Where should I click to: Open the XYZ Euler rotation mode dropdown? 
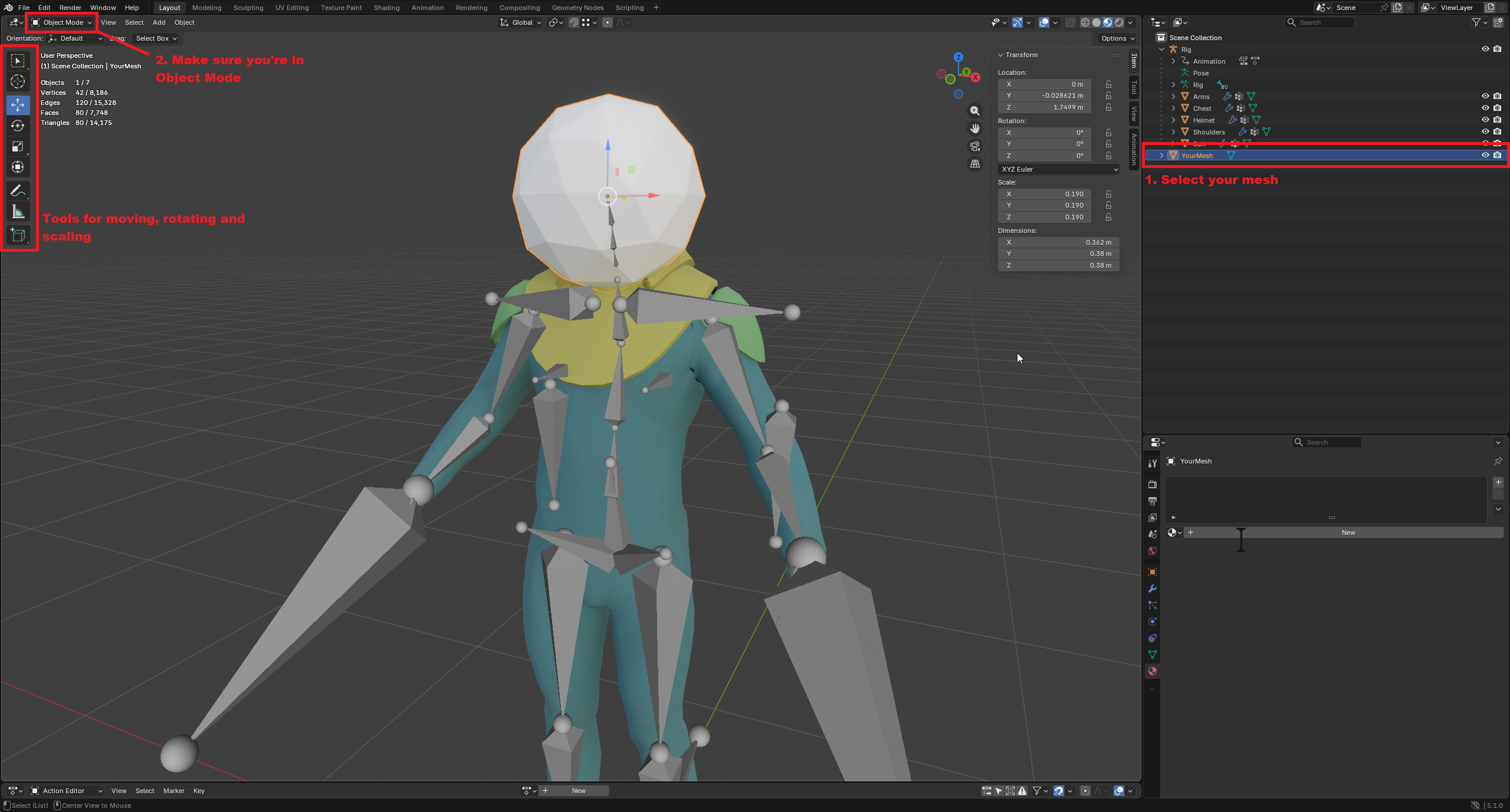[x=1059, y=169]
